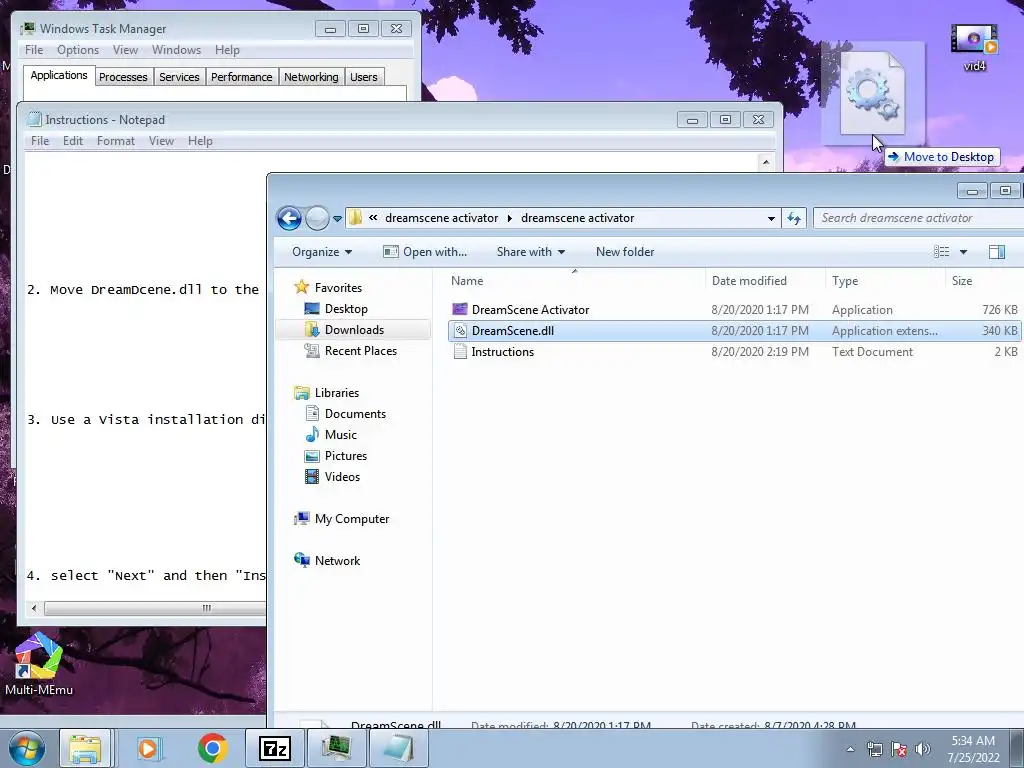1024x768 pixels.
Task: Open Task Manager's Options menu
Action: [78, 50]
